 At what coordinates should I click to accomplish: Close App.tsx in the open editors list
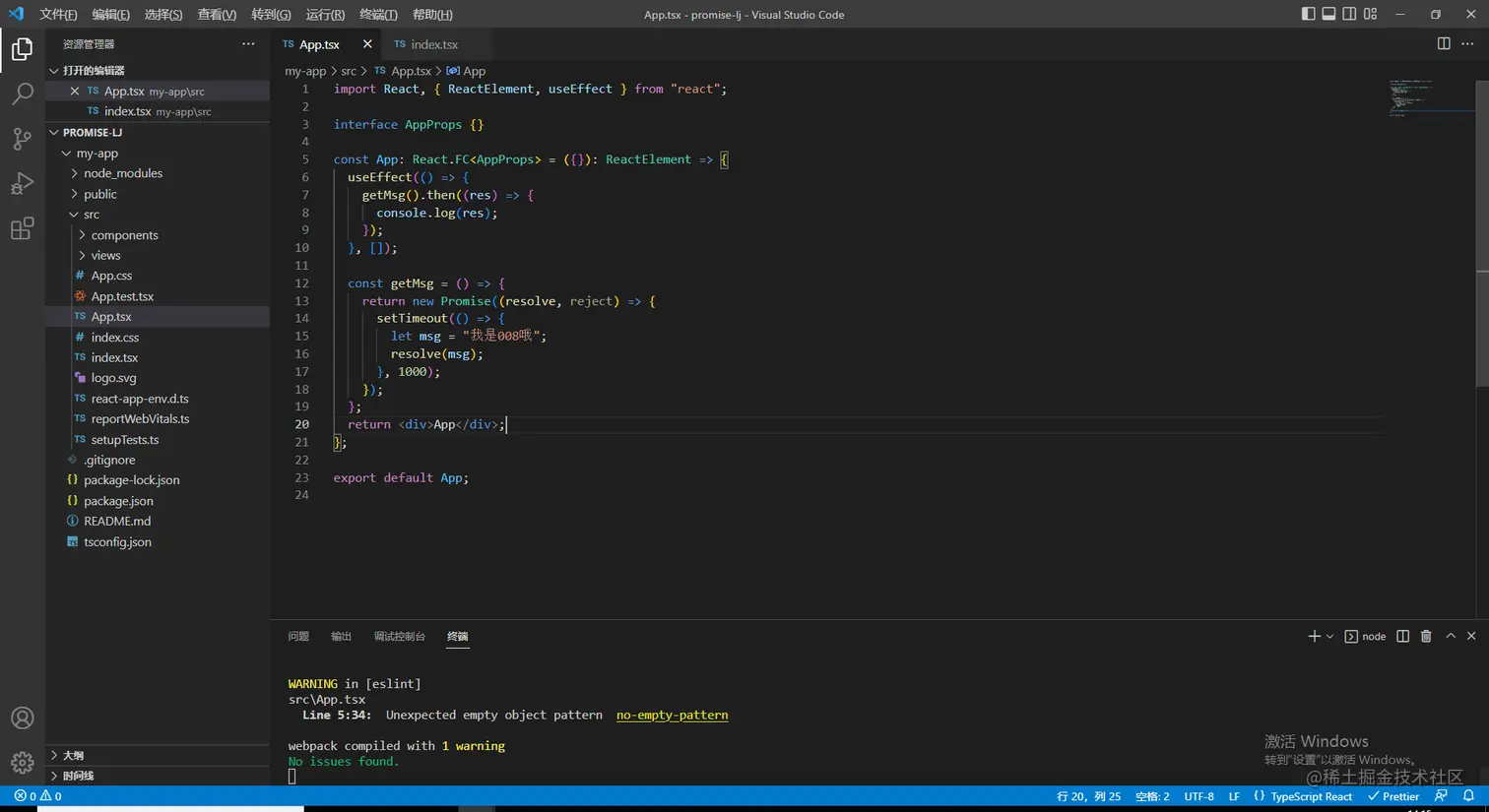[75, 91]
